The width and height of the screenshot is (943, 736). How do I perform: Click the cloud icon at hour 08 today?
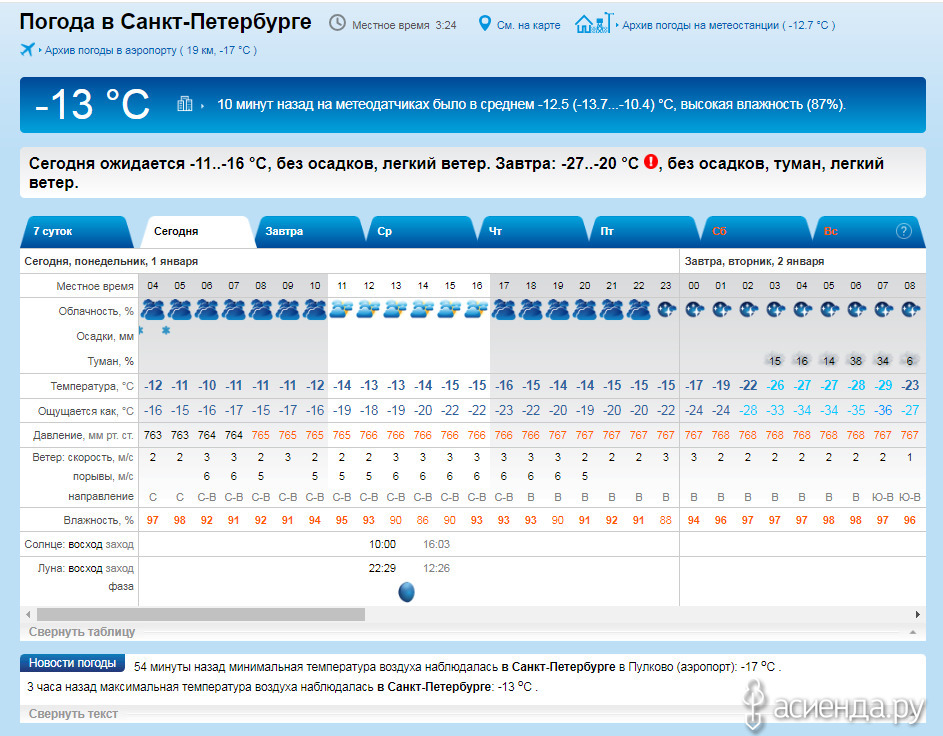260,310
